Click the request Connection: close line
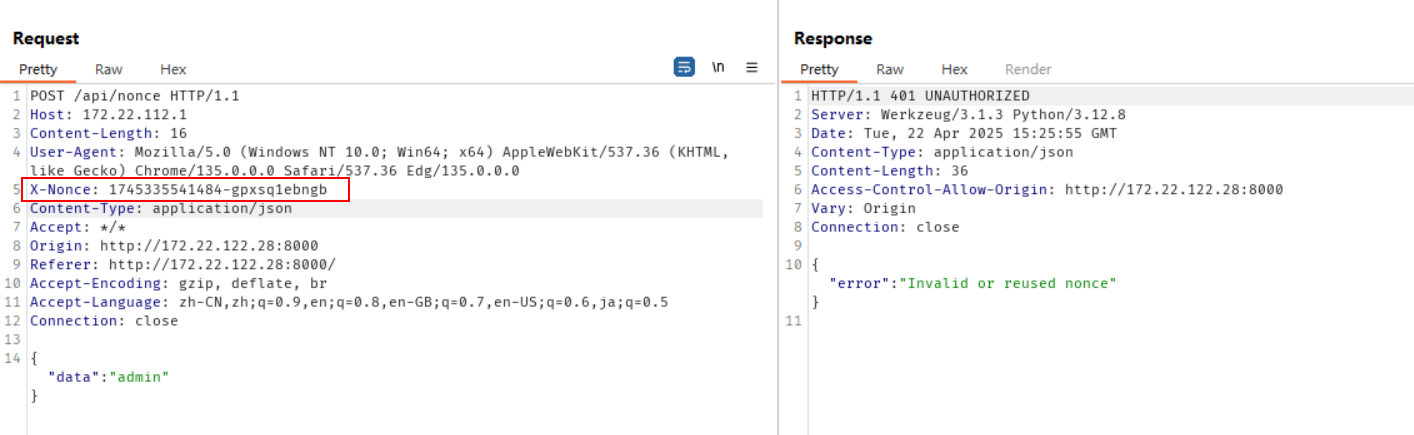Image resolution: width=1414 pixels, height=435 pixels. [104, 321]
